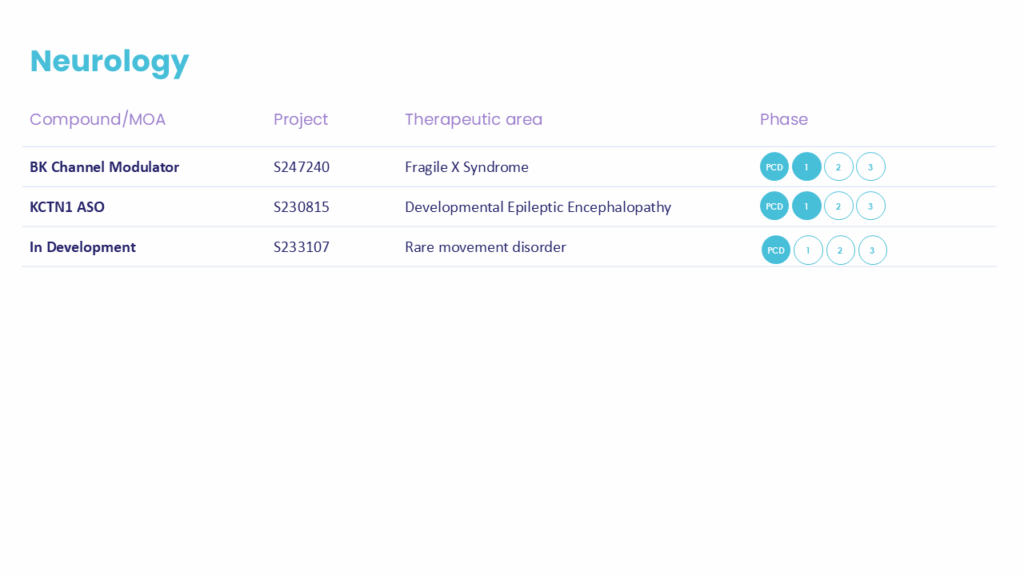1024x576 pixels.
Task: Select phase 2 circle for project S230815
Action: 838,206
